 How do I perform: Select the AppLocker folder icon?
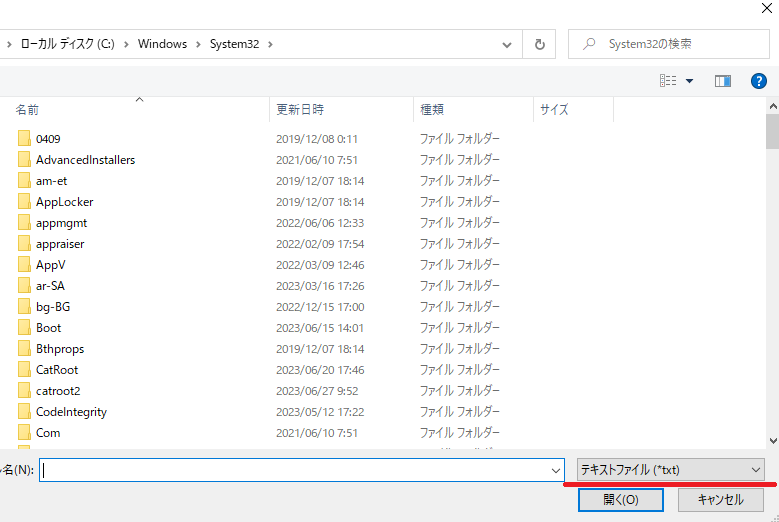[24, 201]
